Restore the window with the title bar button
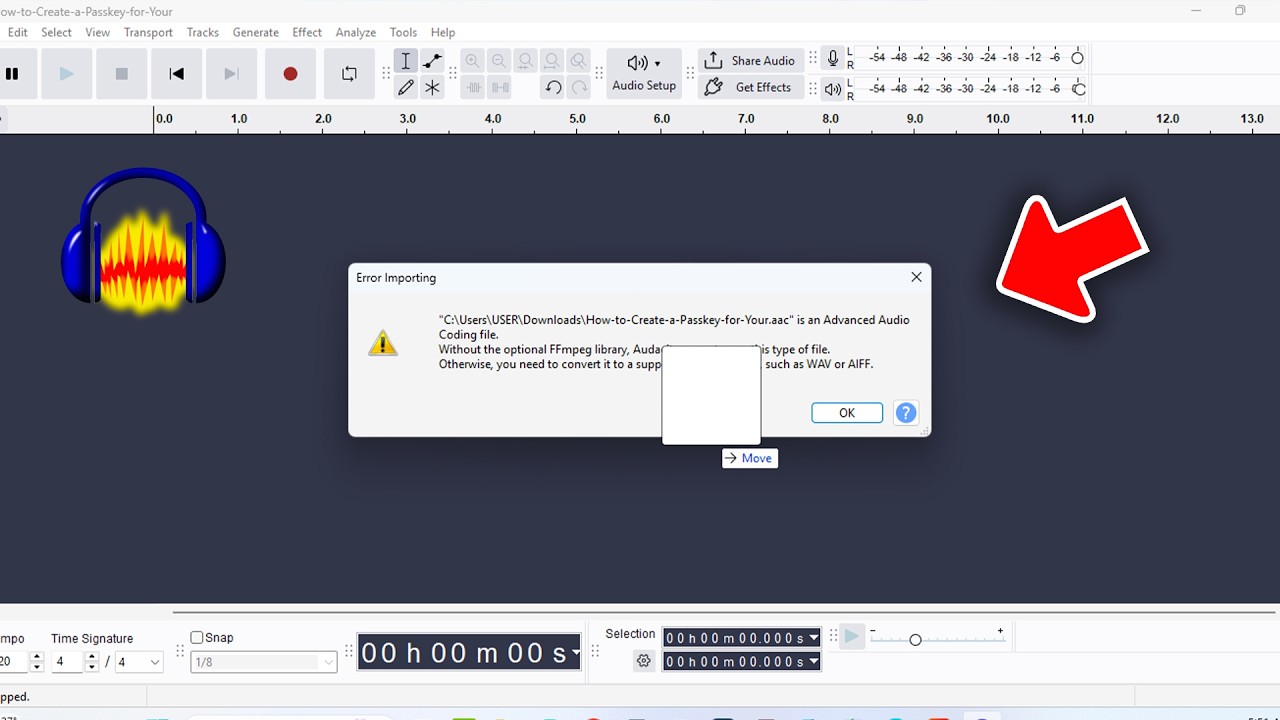The image size is (1280, 720). pos(1240,11)
